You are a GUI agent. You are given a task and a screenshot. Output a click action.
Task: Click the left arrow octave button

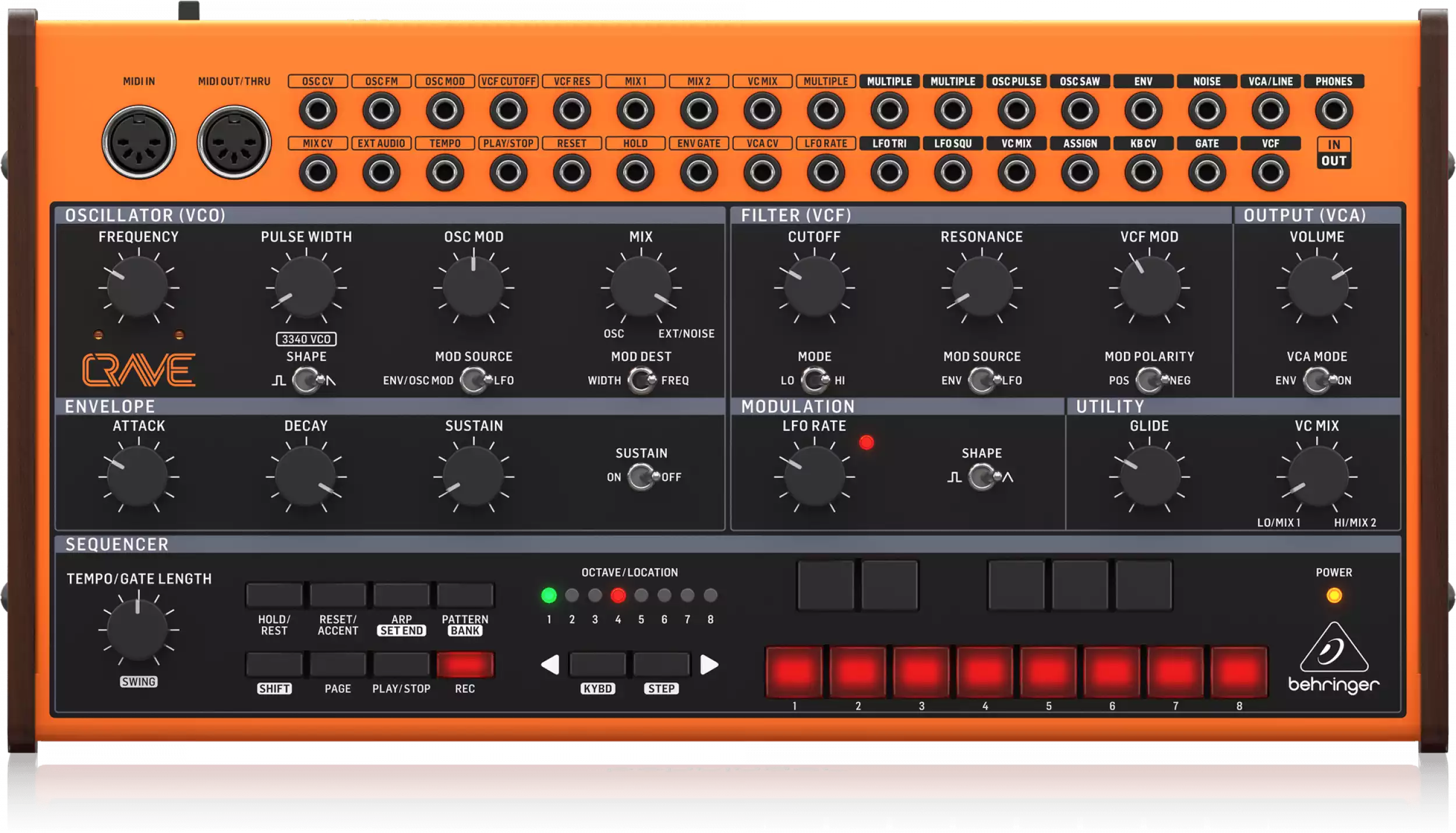point(550,664)
